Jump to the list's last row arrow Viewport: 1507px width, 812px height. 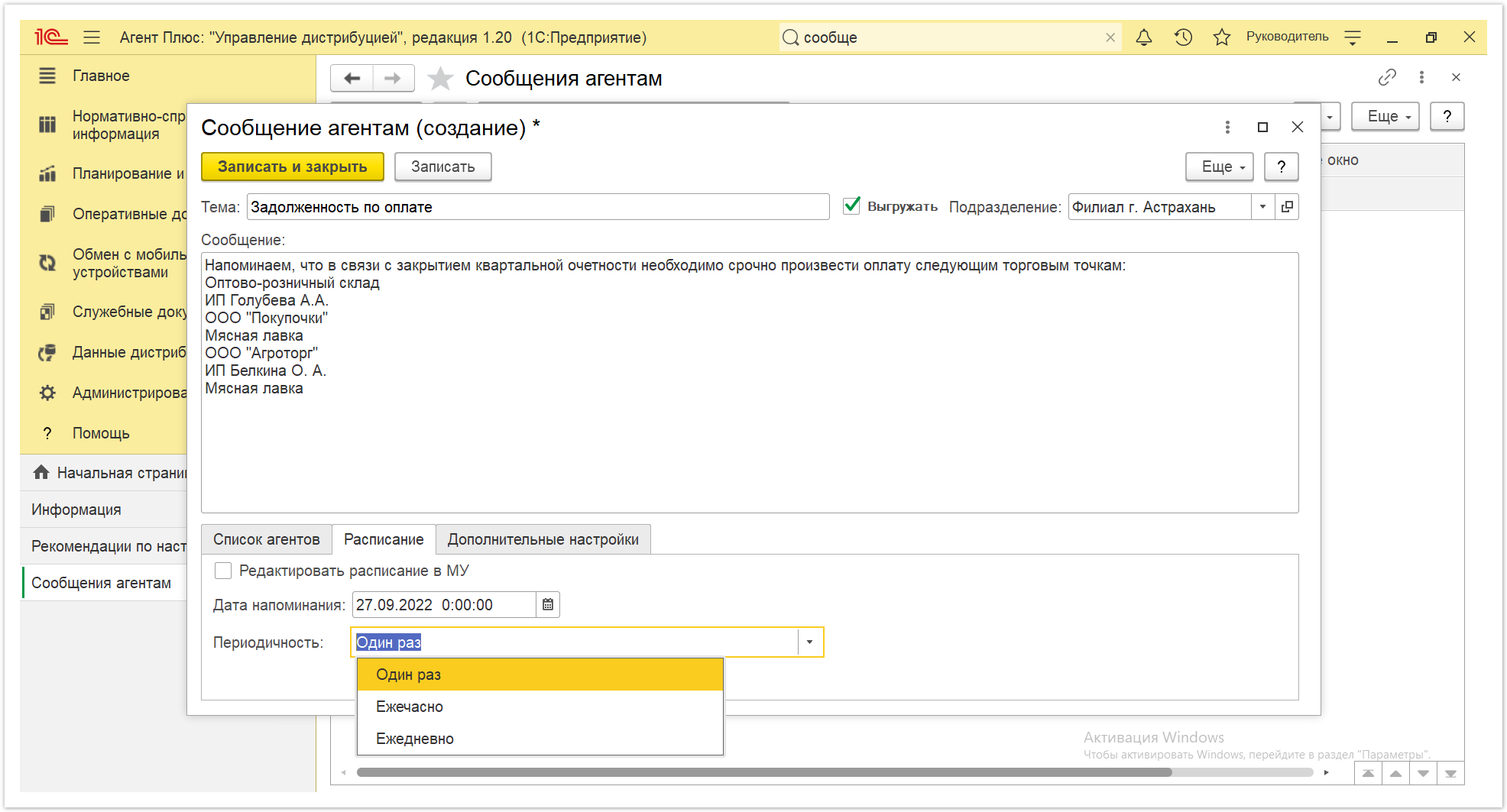click(1450, 773)
